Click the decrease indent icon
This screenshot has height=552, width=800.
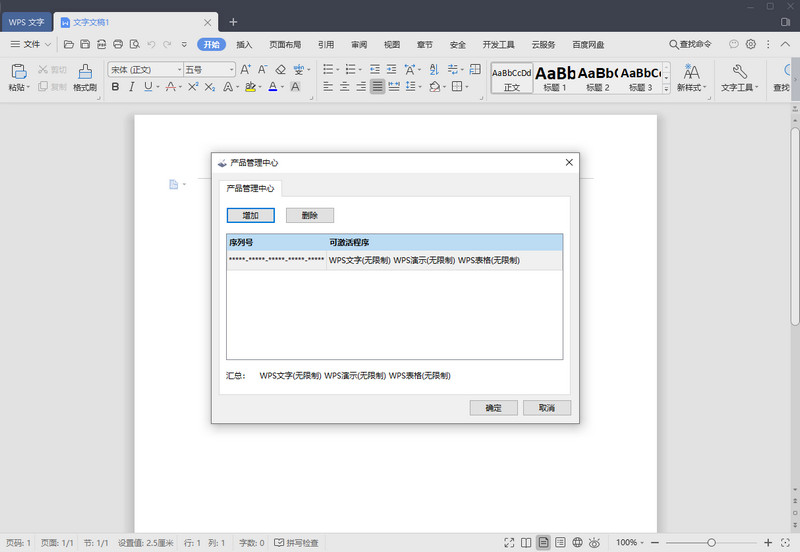point(374,69)
